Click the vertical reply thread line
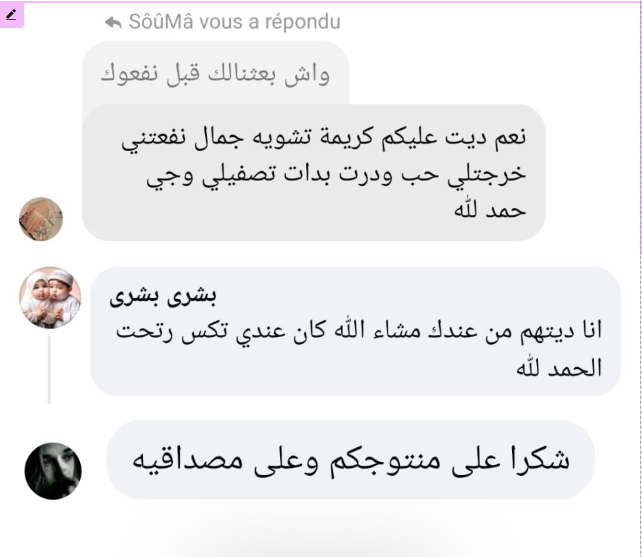Viewport: 642px width, 557px height. (x=49, y=370)
